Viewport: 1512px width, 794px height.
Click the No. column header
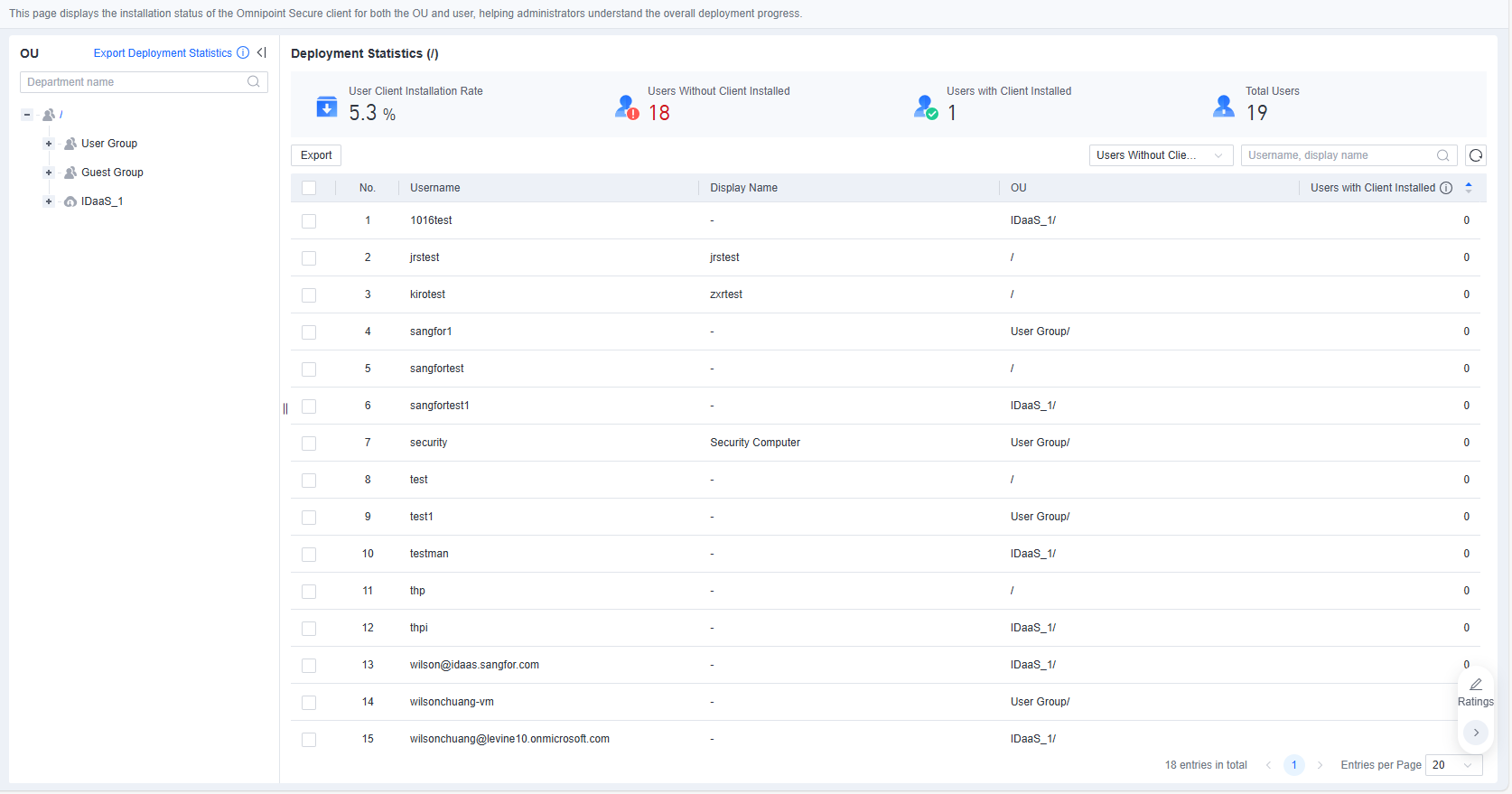[367, 188]
